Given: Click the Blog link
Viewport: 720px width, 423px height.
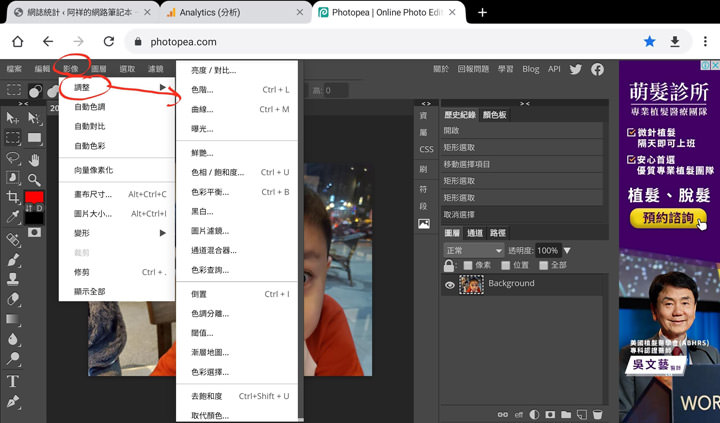Looking at the screenshot, I should [530, 69].
